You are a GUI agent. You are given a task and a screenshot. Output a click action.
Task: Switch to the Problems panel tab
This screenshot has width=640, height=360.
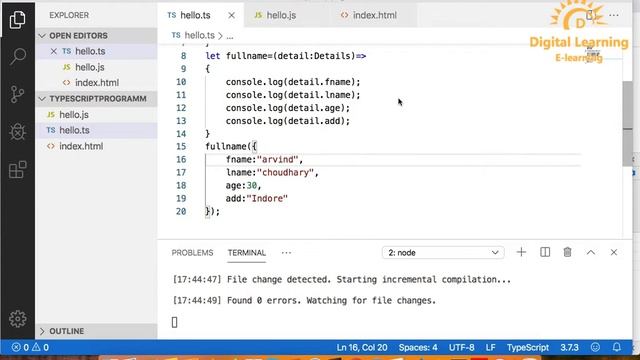tap(192, 253)
